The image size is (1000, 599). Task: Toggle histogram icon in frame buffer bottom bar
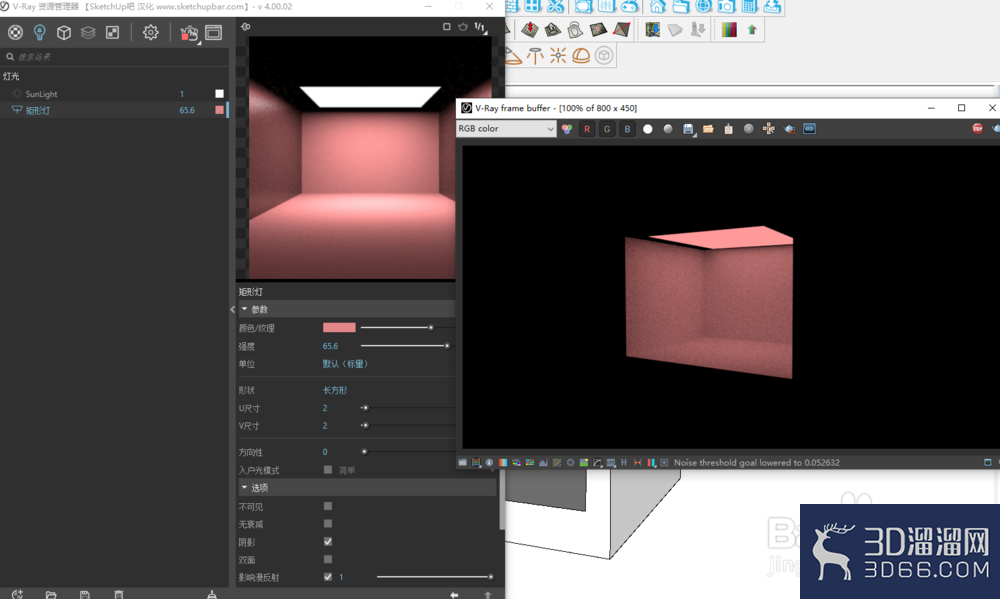pyautogui.click(x=543, y=462)
